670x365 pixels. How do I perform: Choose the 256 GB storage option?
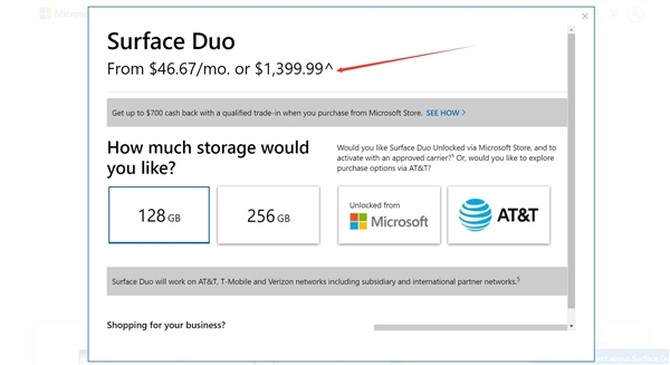pyautogui.click(x=268, y=215)
